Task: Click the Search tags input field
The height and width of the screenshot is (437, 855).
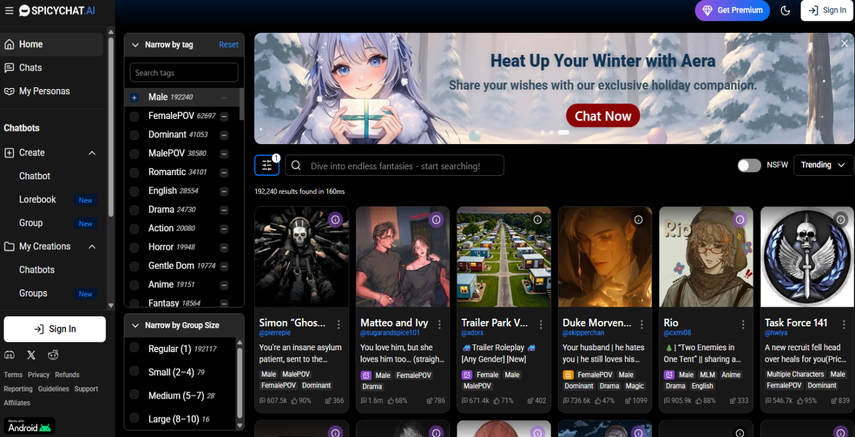Action: click(184, 73)
